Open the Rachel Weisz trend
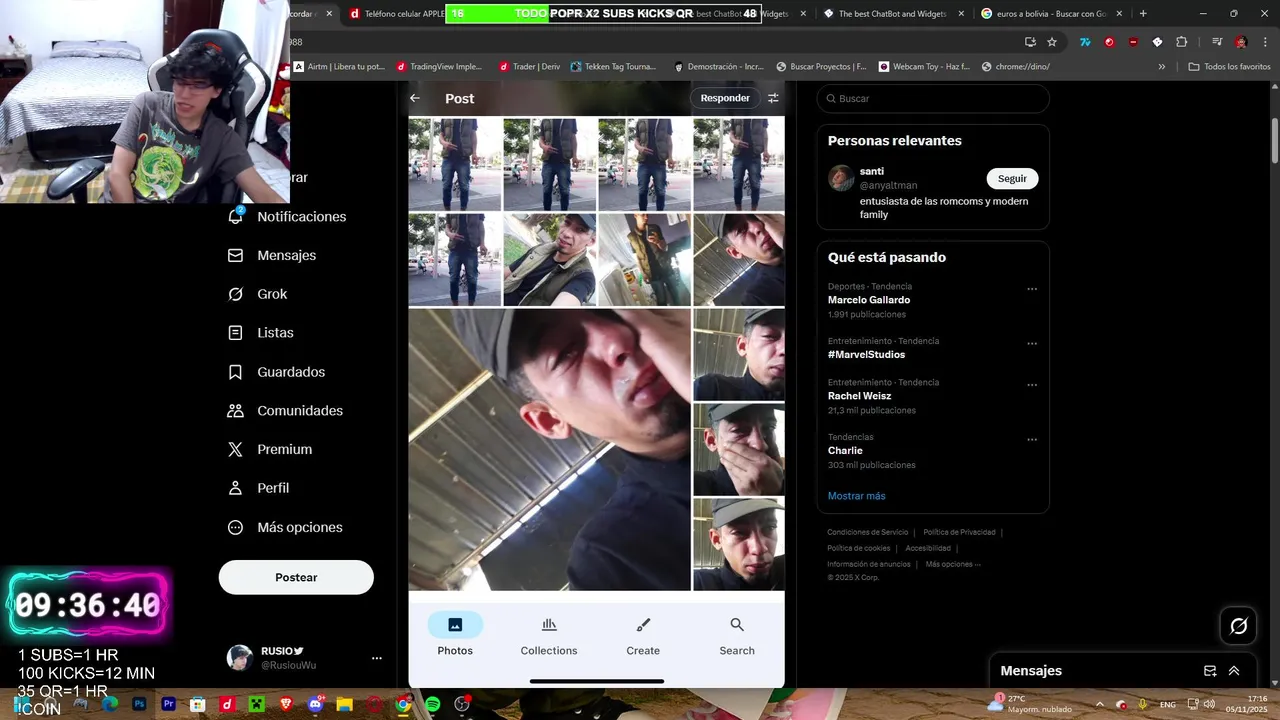Screen dimensions: 1280x720 click(x=859, y=396)
